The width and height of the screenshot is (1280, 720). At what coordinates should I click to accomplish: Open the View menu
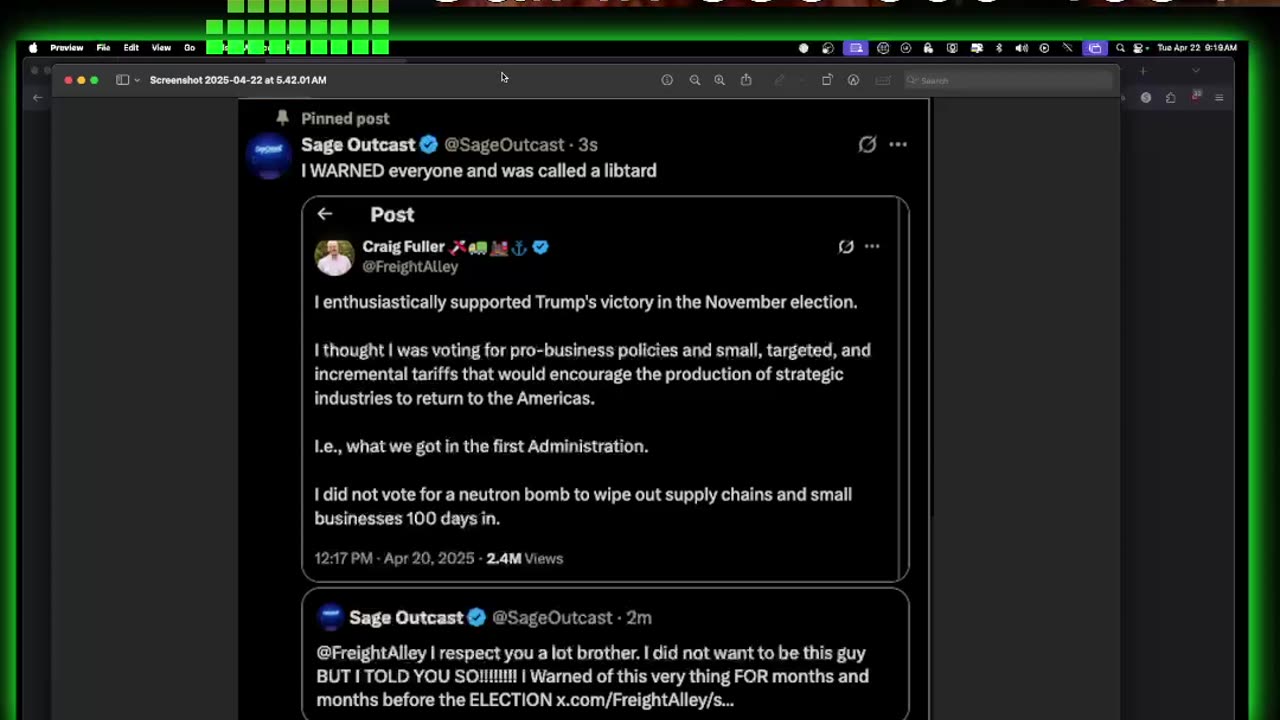(161, 48)
